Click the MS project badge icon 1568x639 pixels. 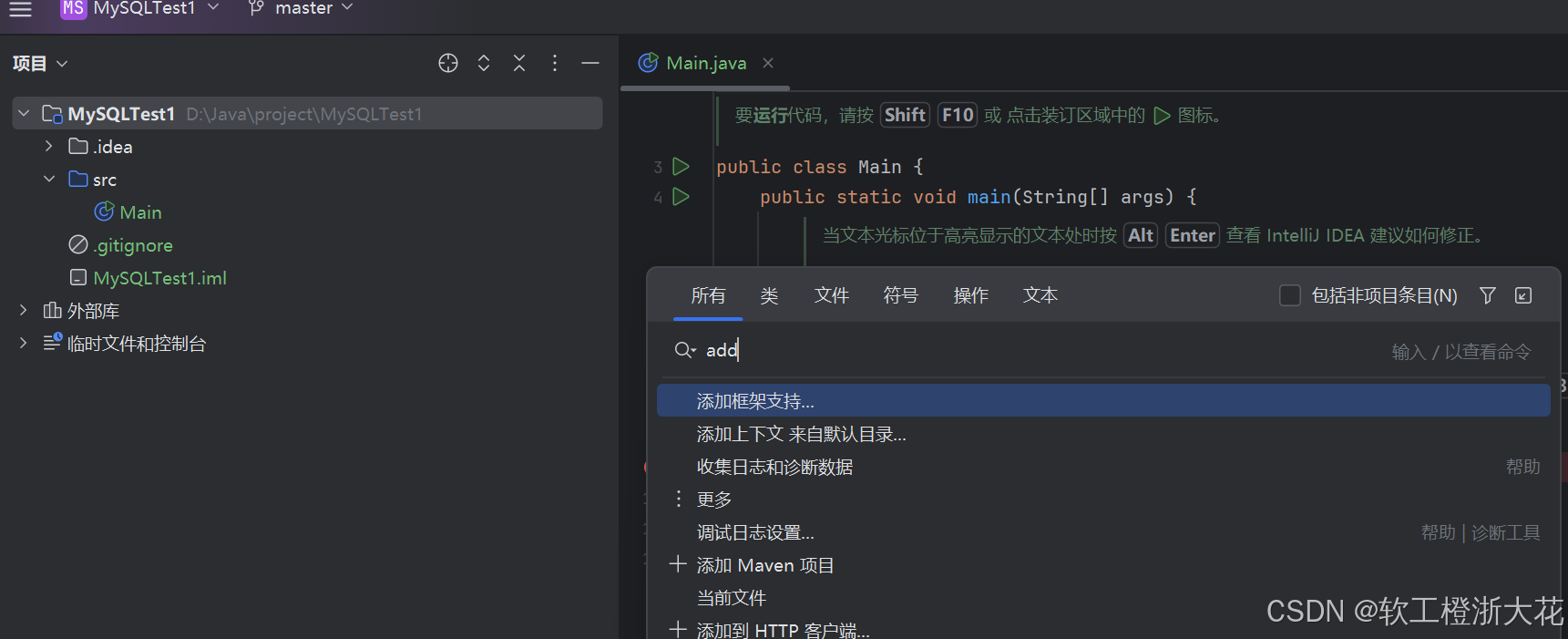pyautogui.click(x=73, y=8)
